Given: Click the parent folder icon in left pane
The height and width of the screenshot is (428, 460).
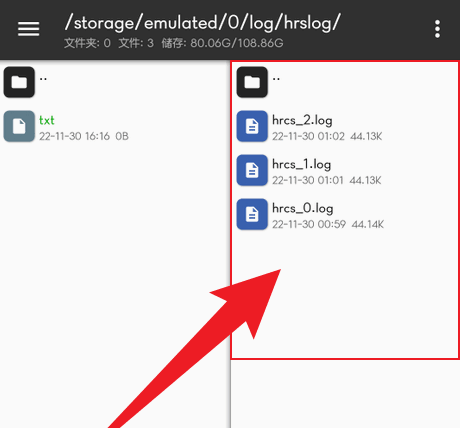Looking at the screenshot, I should coord(19,82).
